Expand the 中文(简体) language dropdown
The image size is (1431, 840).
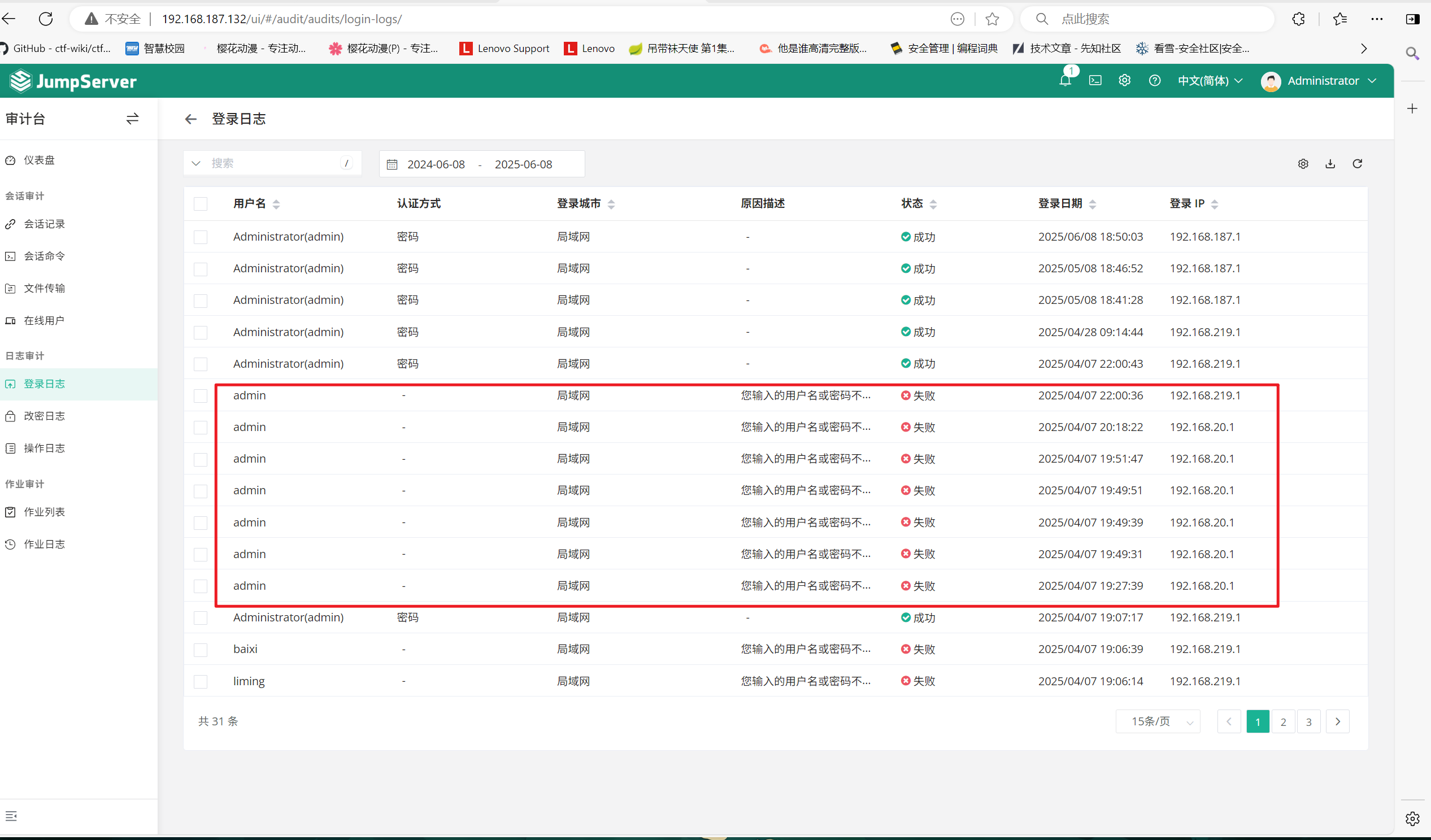coord(1210,81)
